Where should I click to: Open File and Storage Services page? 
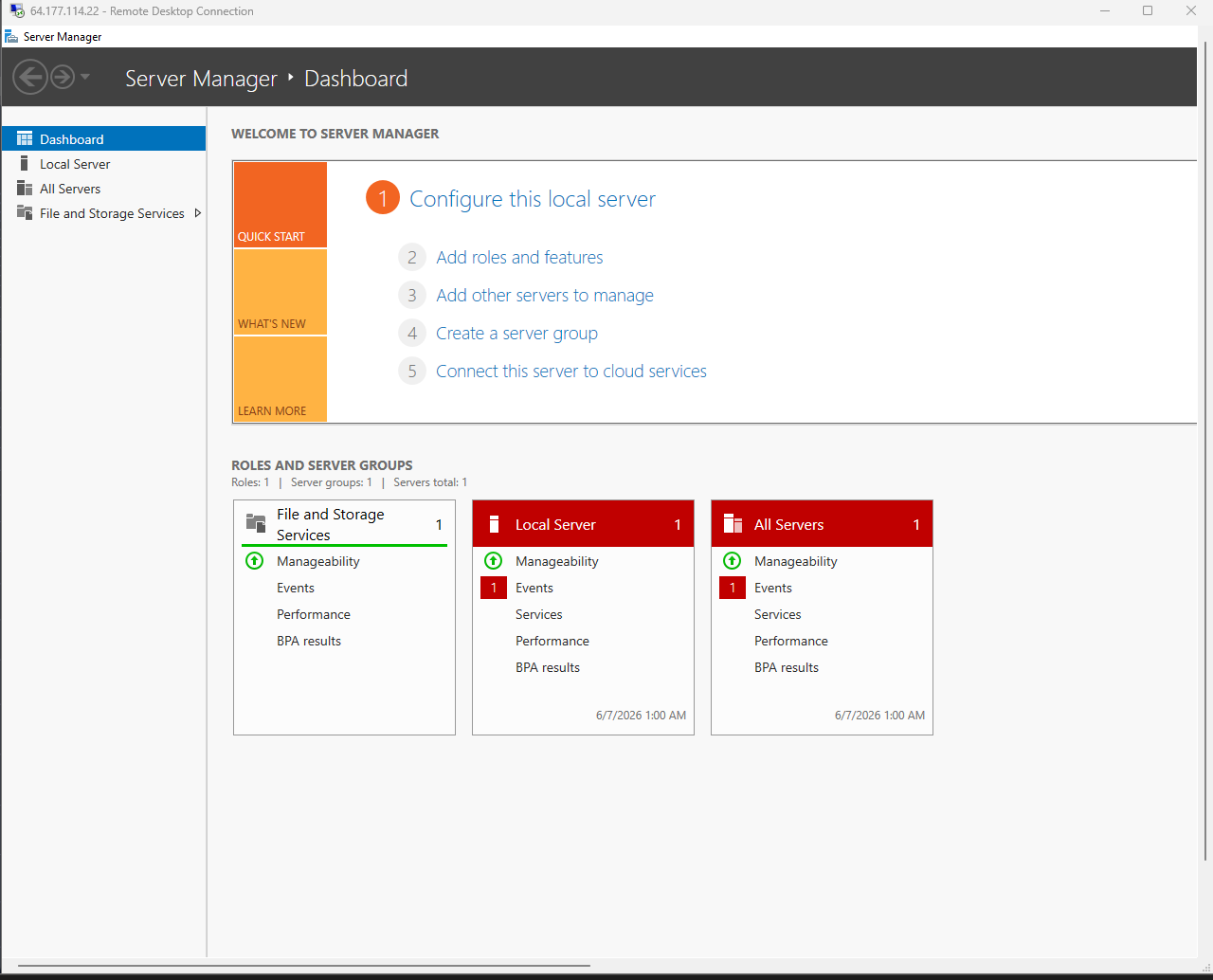[103, 212]
